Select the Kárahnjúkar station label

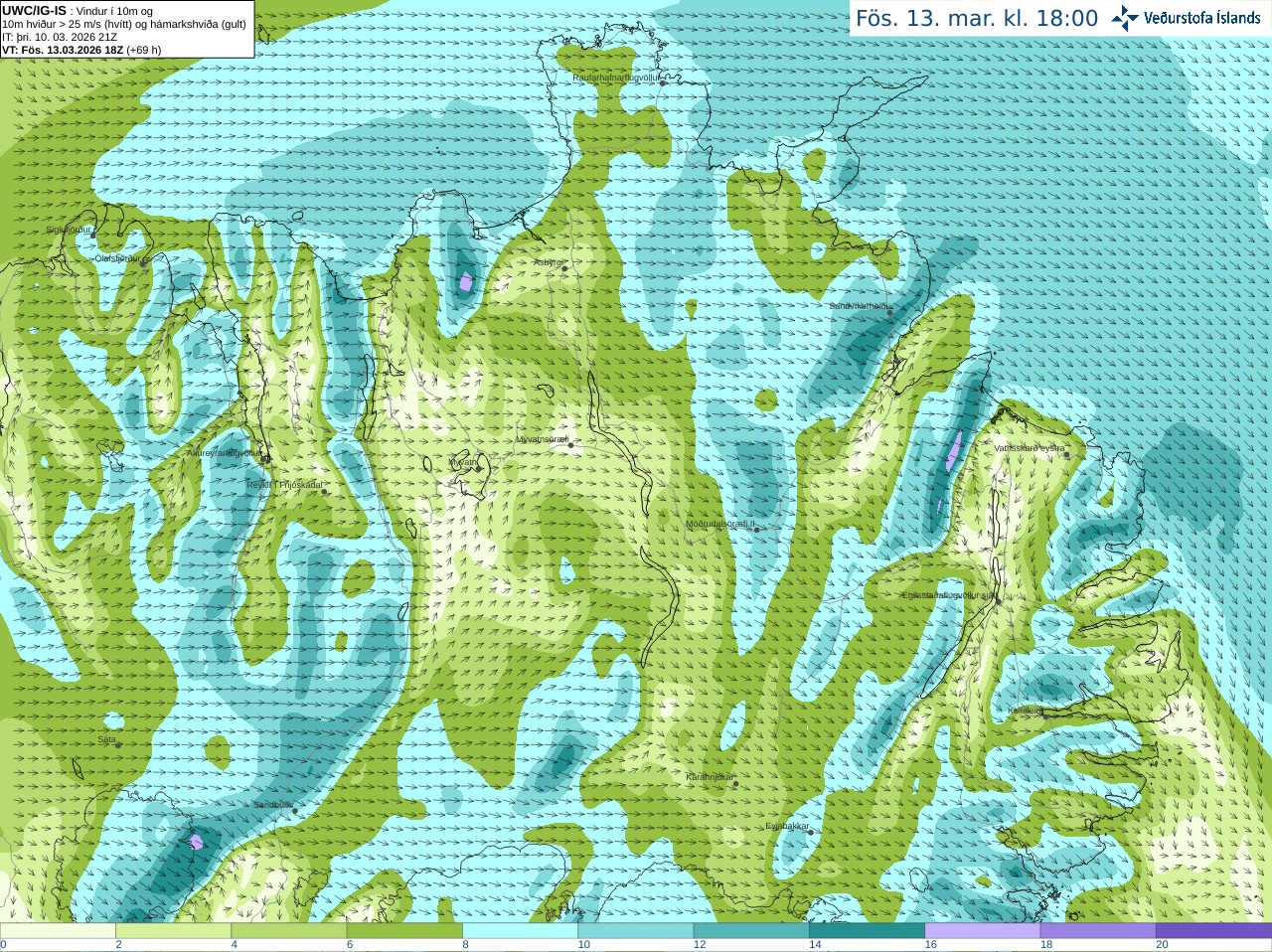point(711,777)
